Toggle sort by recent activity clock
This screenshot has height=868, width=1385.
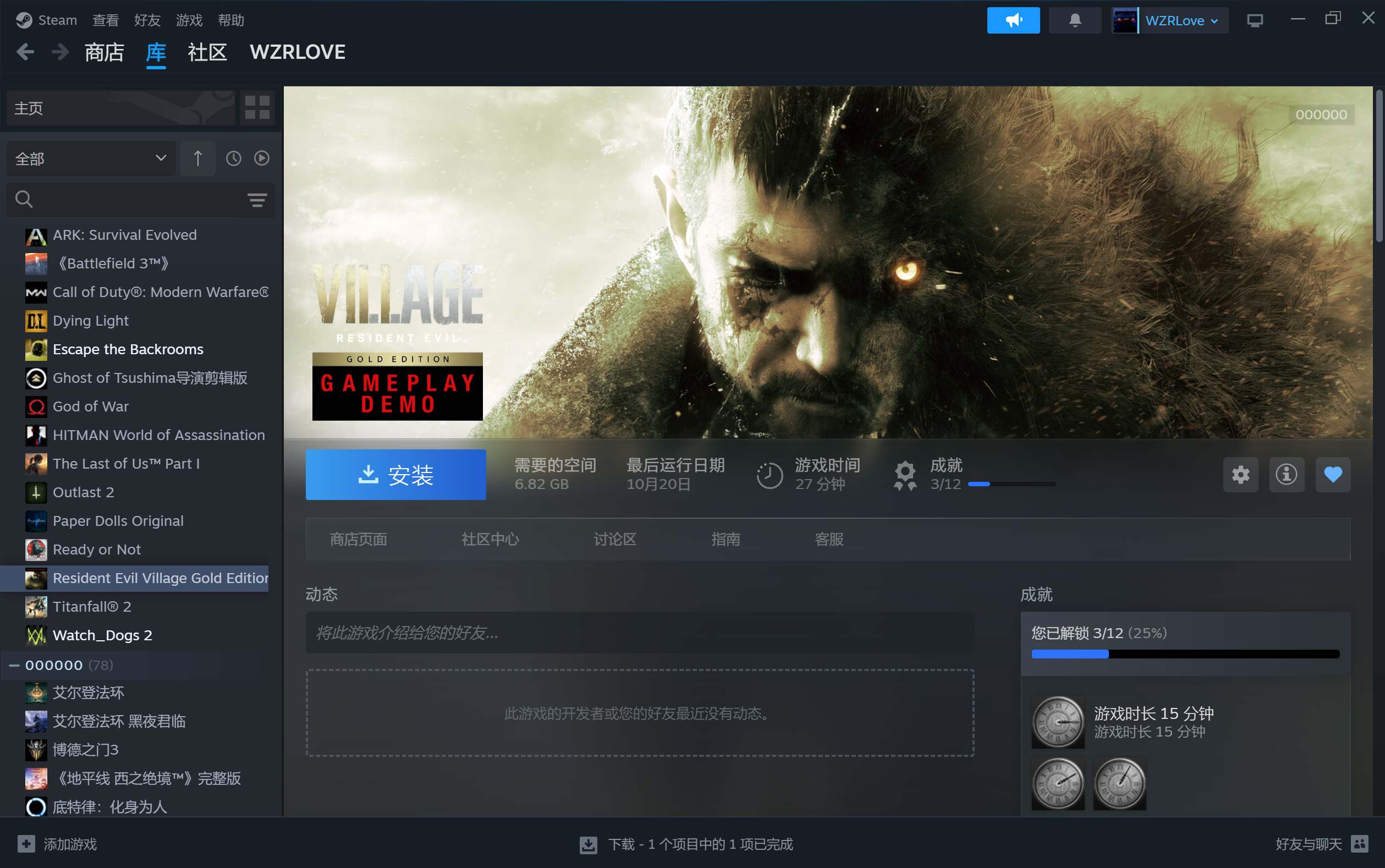pyautogui.click(x=233, y=158)
